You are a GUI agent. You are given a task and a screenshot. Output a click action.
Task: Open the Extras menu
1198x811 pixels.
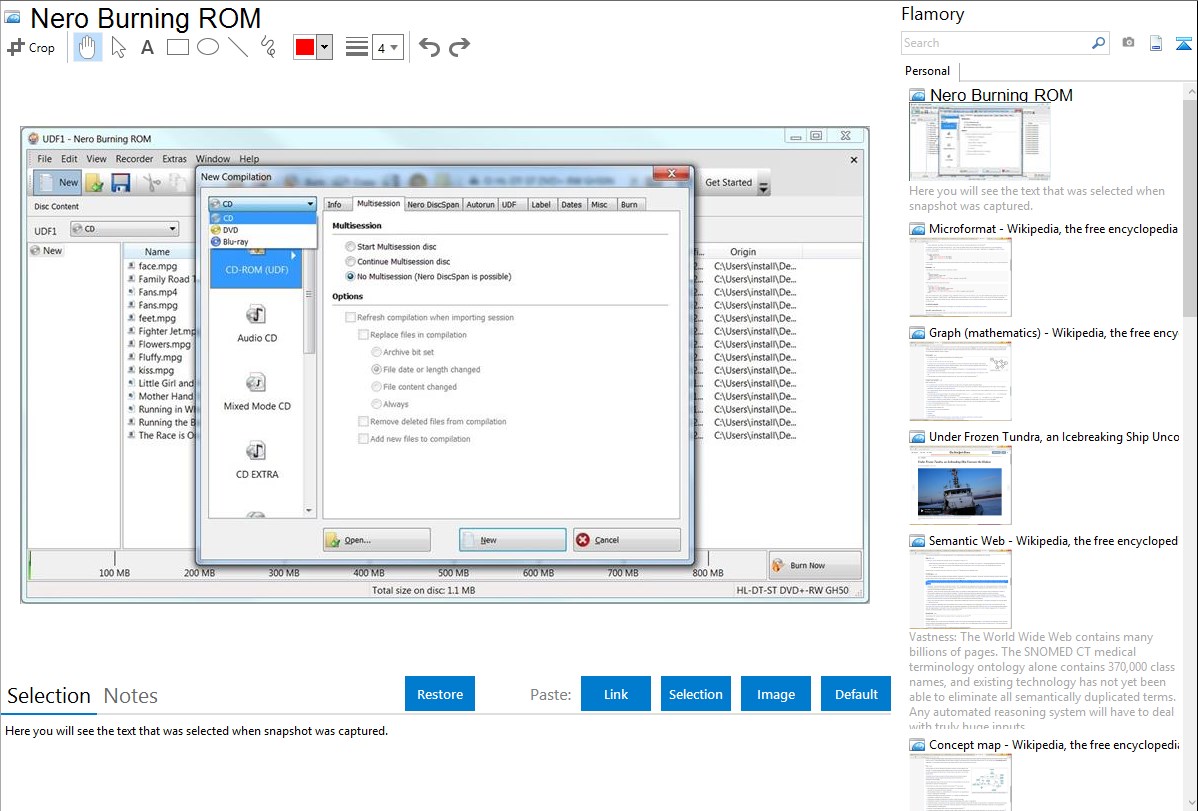(174, 159)
